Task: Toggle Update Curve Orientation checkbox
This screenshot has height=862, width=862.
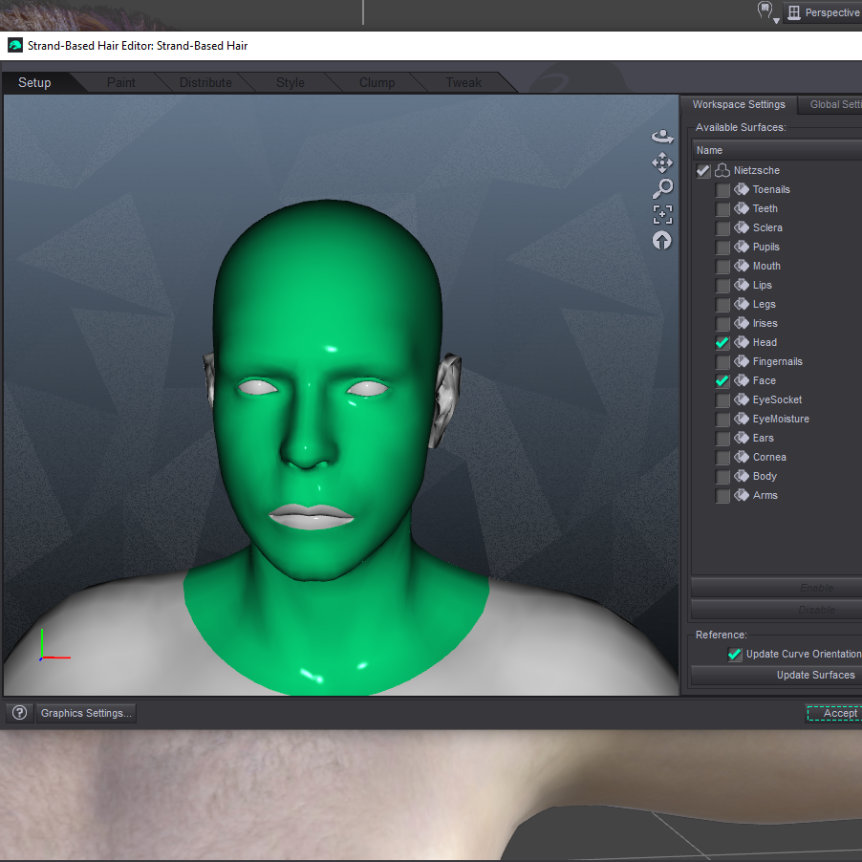Action: click(x=735, y=654)
